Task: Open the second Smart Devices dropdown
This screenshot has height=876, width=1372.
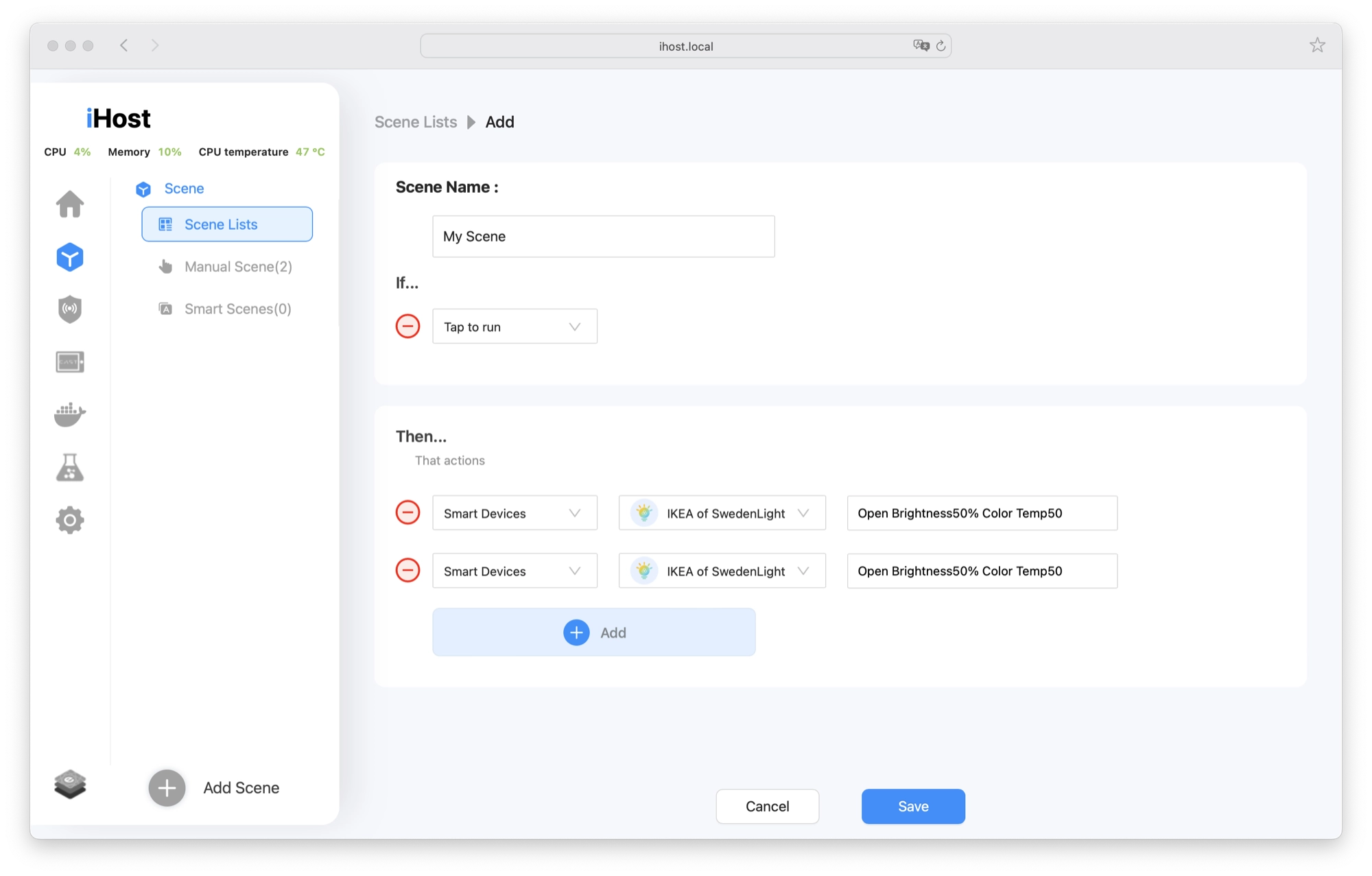Action: coord(514,571)
